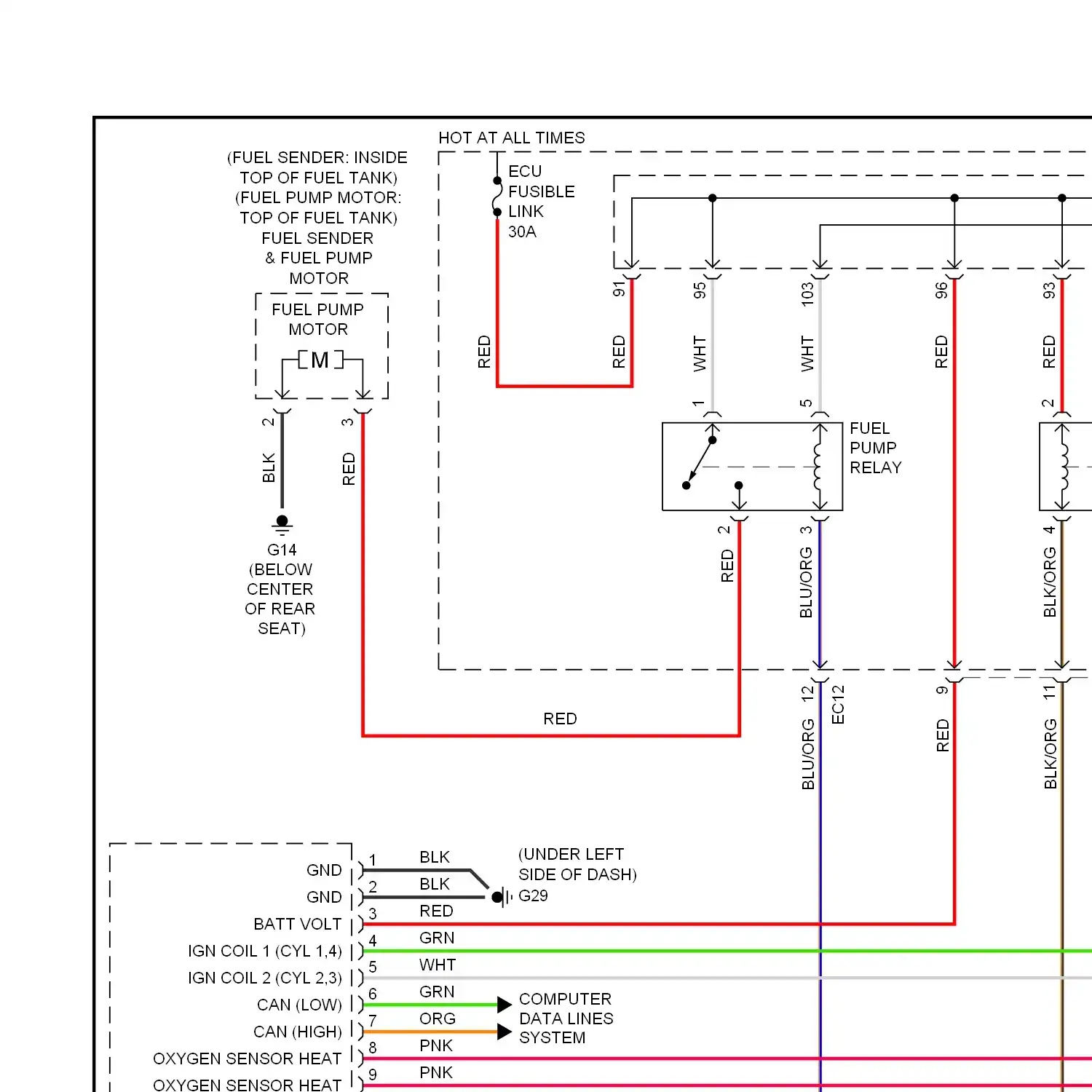Click the green CAN low arrowhead
1092x1092 pixels.
coord(505,1005)
